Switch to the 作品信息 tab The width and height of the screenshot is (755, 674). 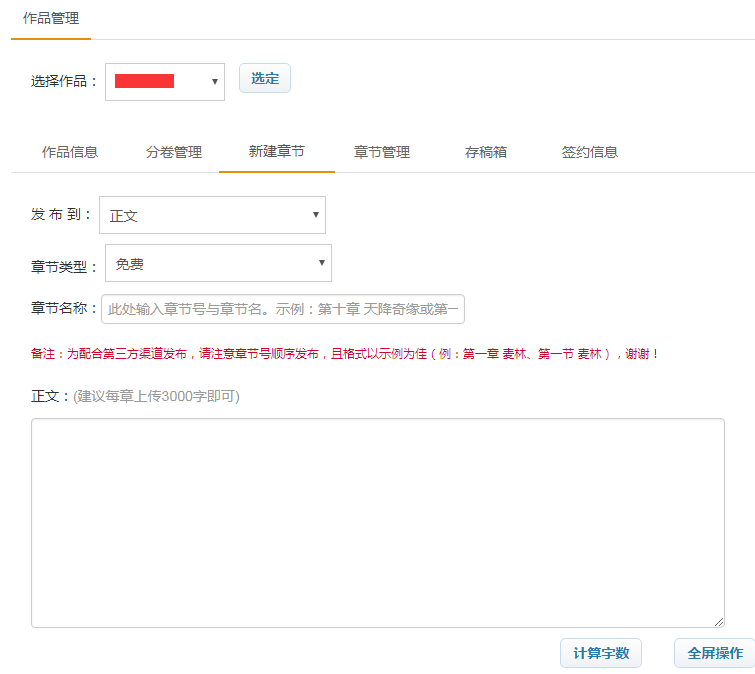point(70,152)
